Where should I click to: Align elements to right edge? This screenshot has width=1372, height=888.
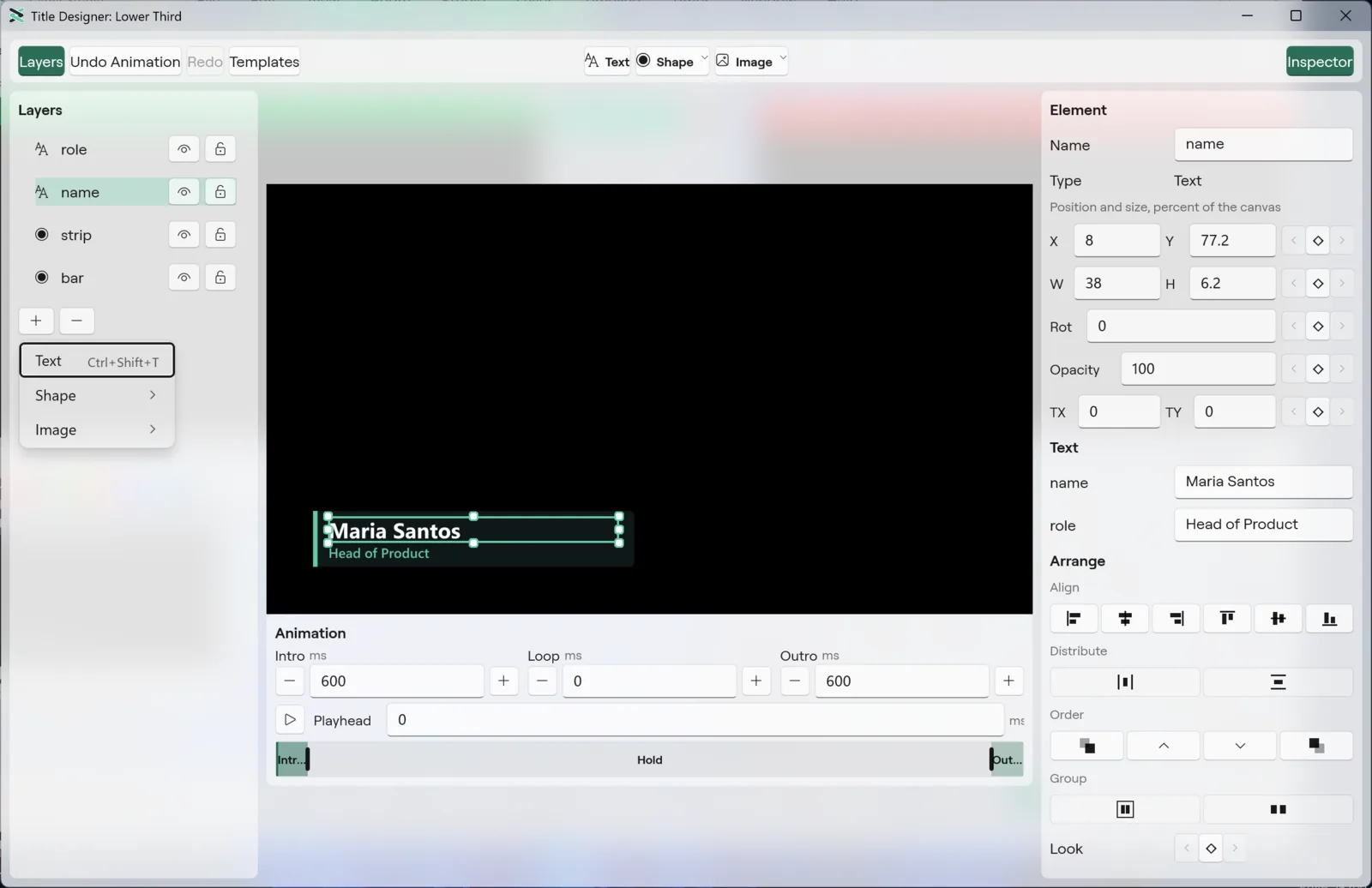1176,618
